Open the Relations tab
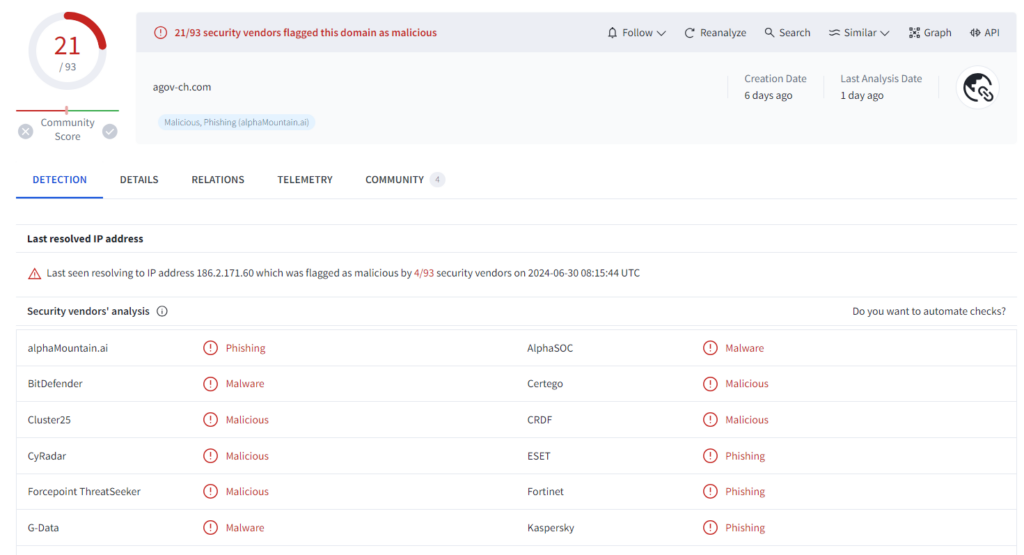The image size is (1024, 555). pyautogui.click(x=218, y=180)
